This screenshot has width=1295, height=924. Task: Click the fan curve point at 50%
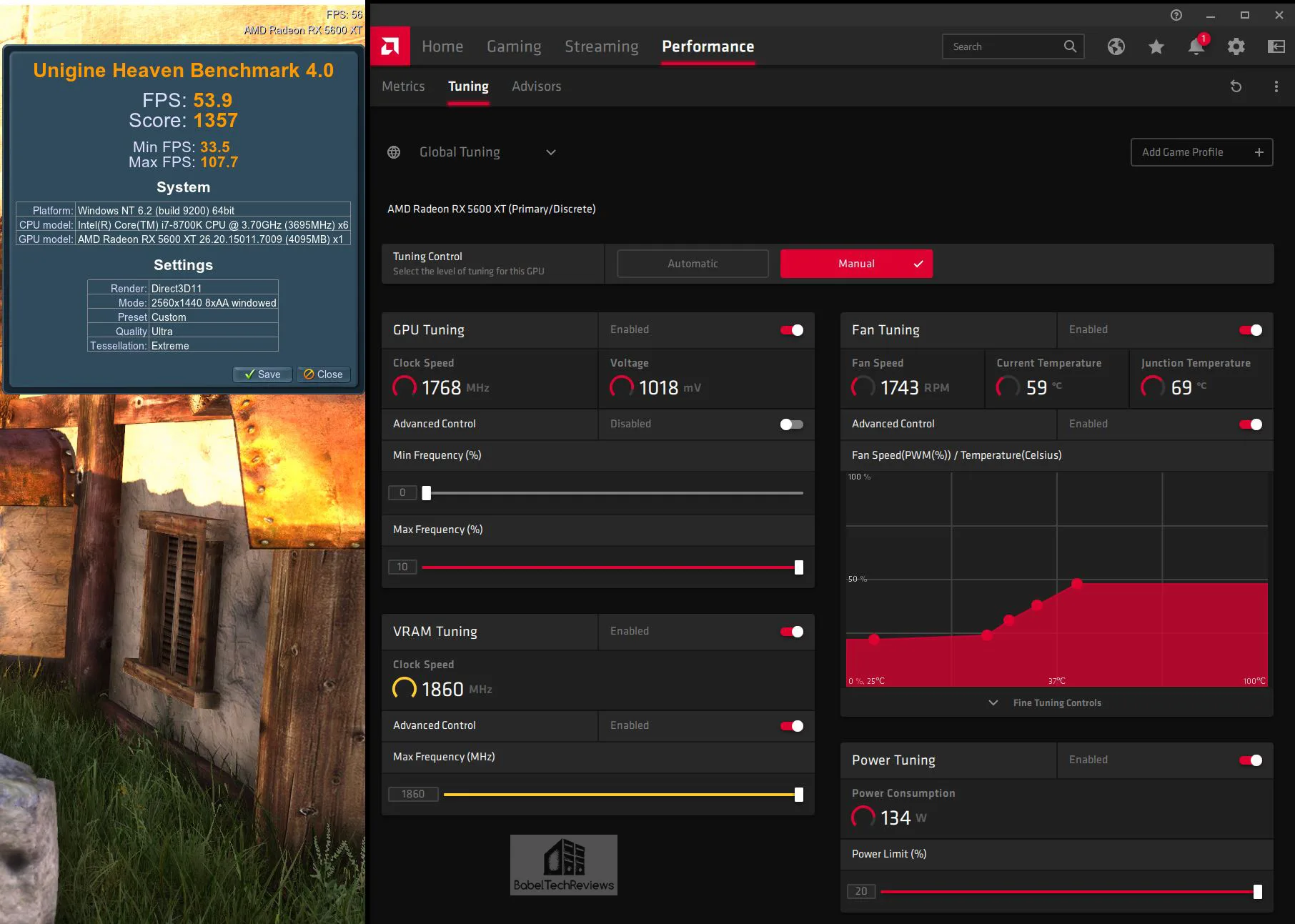click(x=1077, y=584)
